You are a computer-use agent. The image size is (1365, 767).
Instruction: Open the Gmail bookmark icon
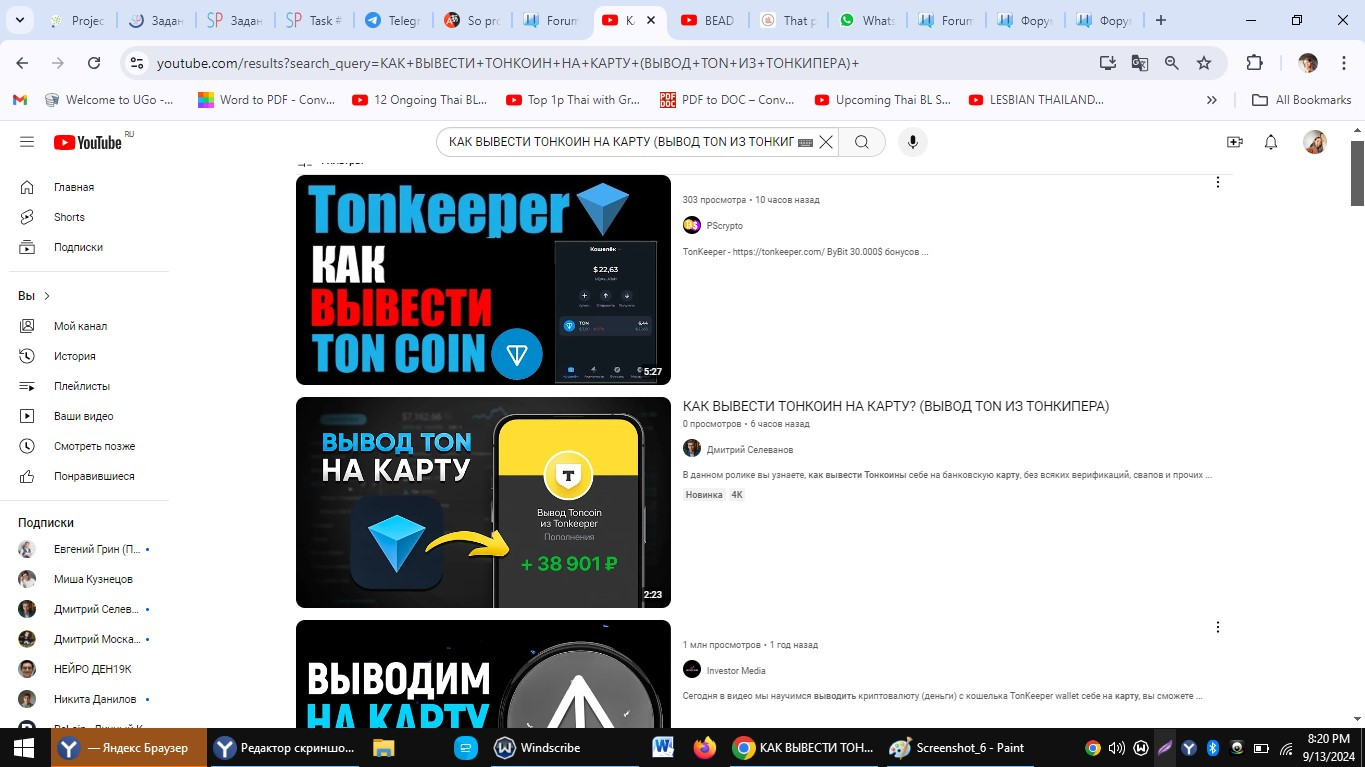[x=20, y=100]
